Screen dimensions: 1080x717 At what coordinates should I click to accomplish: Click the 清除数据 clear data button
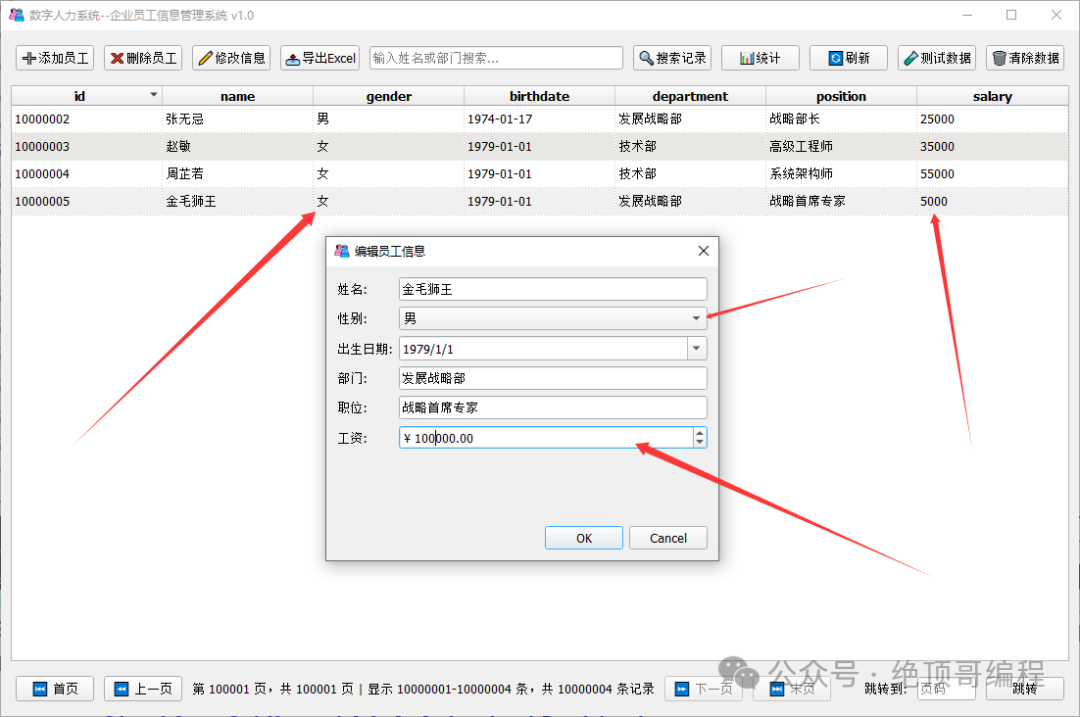[x=1025, y=58]
